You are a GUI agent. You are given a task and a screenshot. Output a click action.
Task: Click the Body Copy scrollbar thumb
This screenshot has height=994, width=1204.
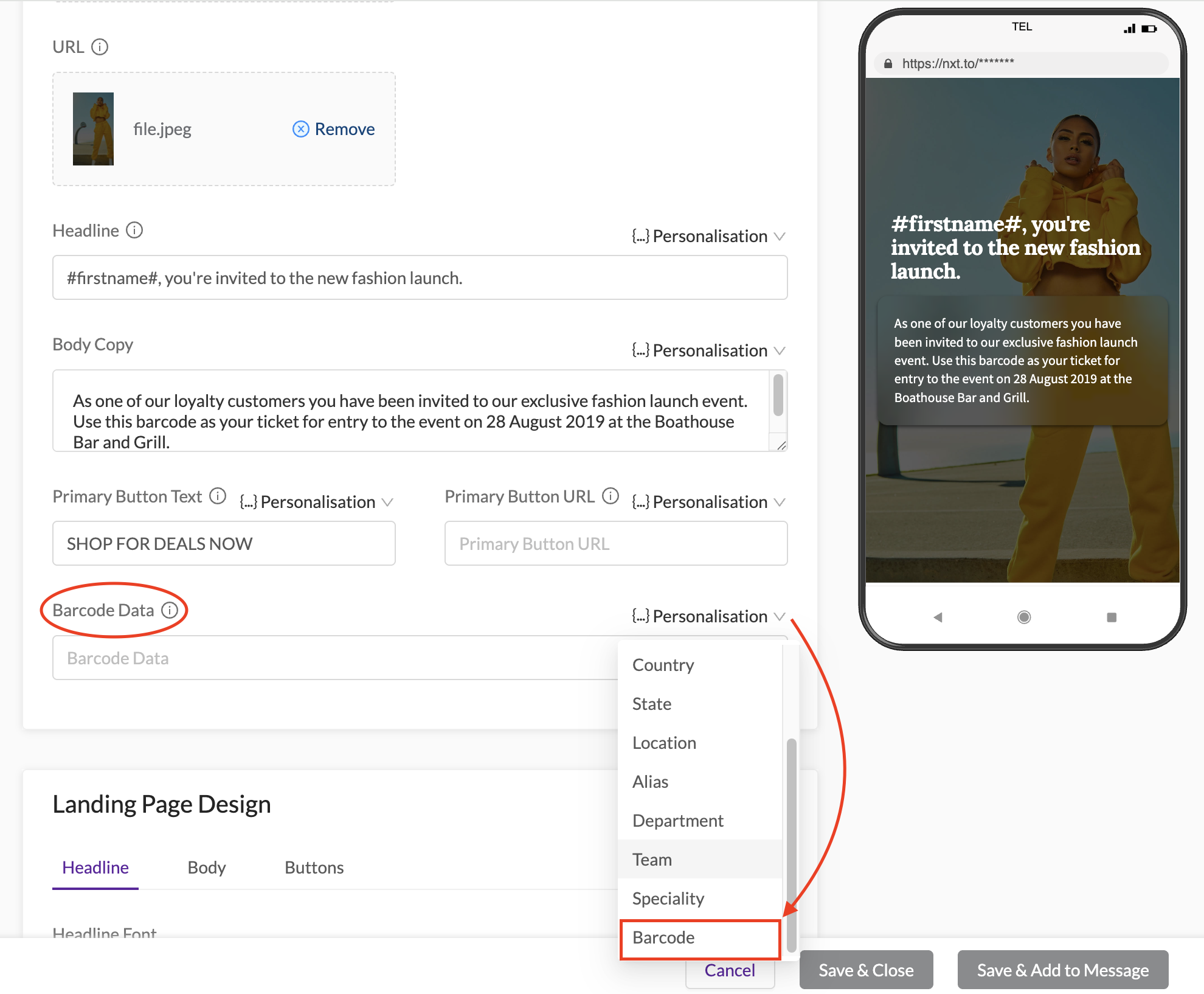tap(778, 395)
